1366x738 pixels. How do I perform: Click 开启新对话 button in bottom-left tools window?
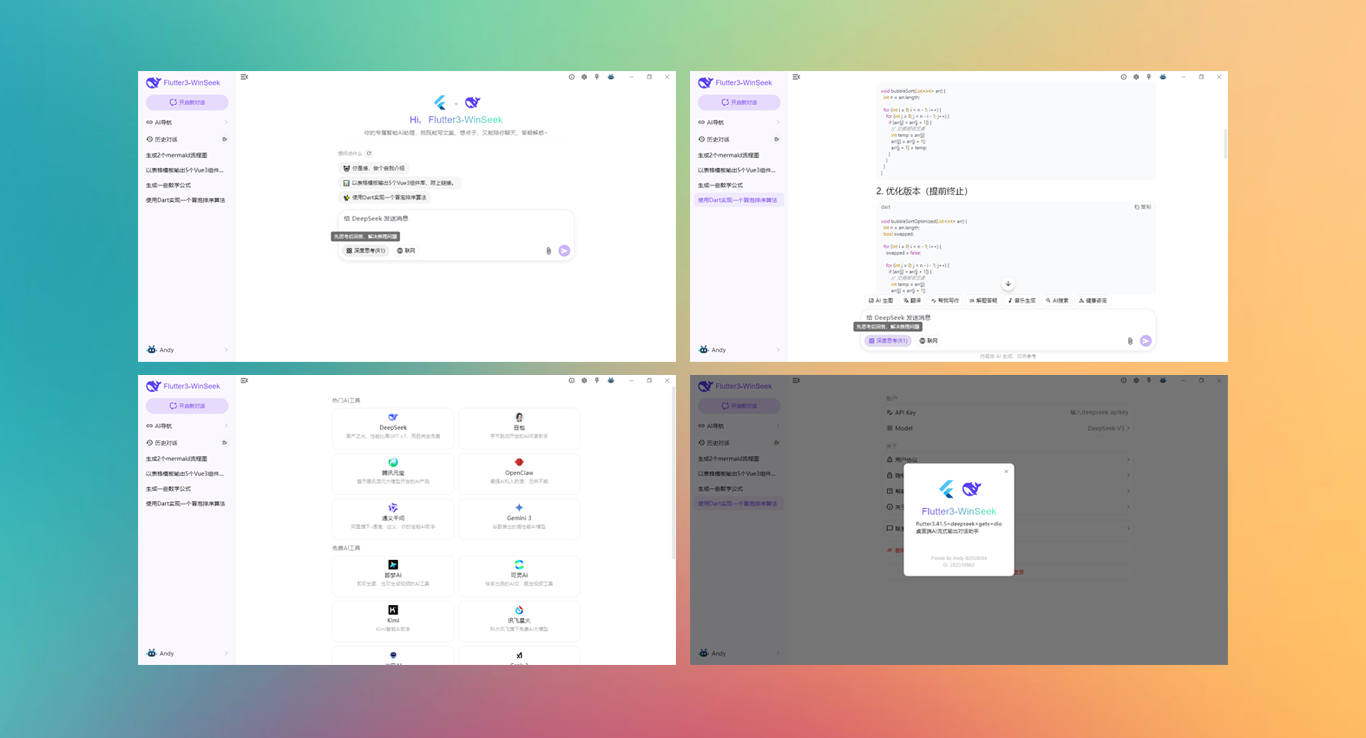pos(187,406)
